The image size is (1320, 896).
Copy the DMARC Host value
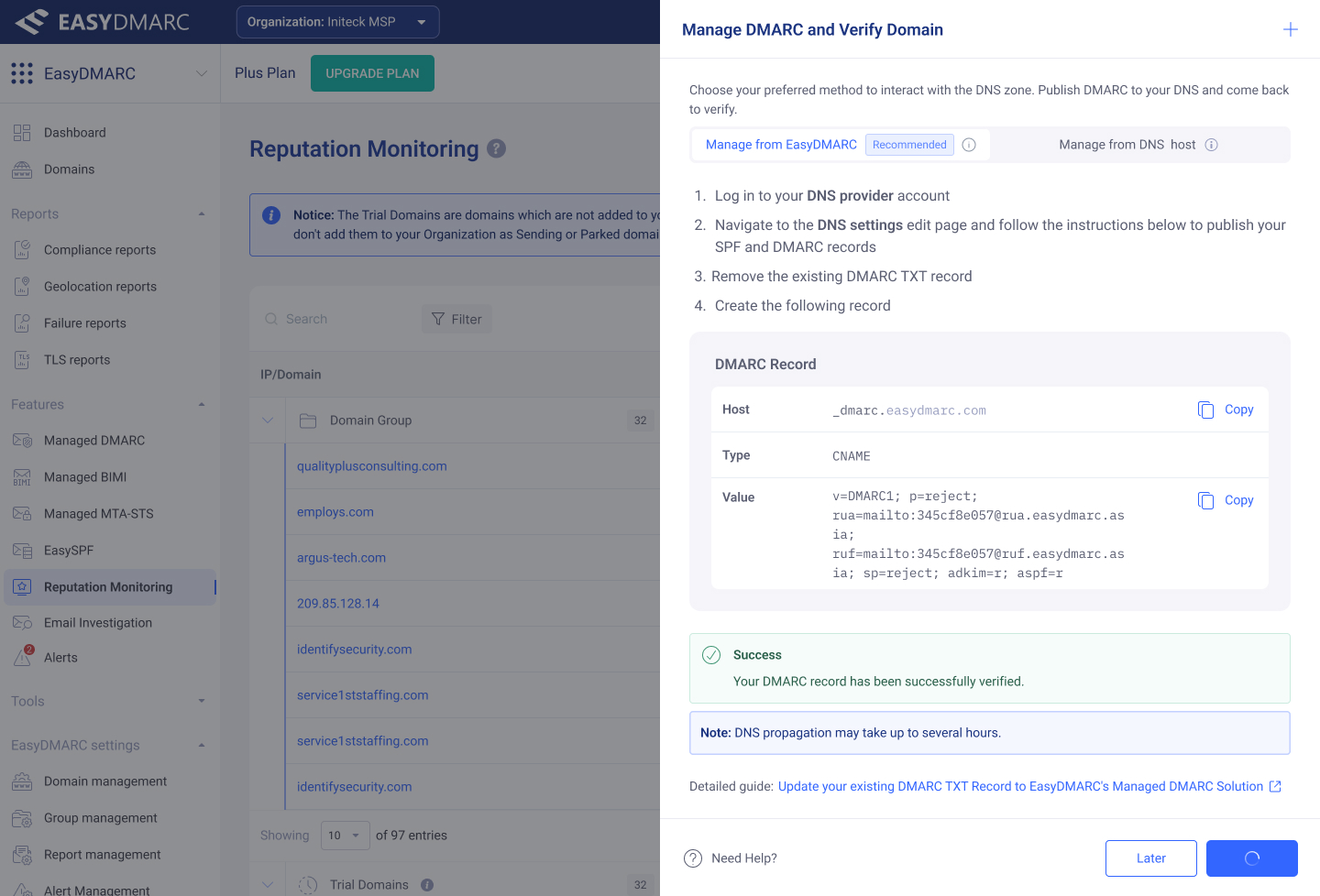(1226, 410)
